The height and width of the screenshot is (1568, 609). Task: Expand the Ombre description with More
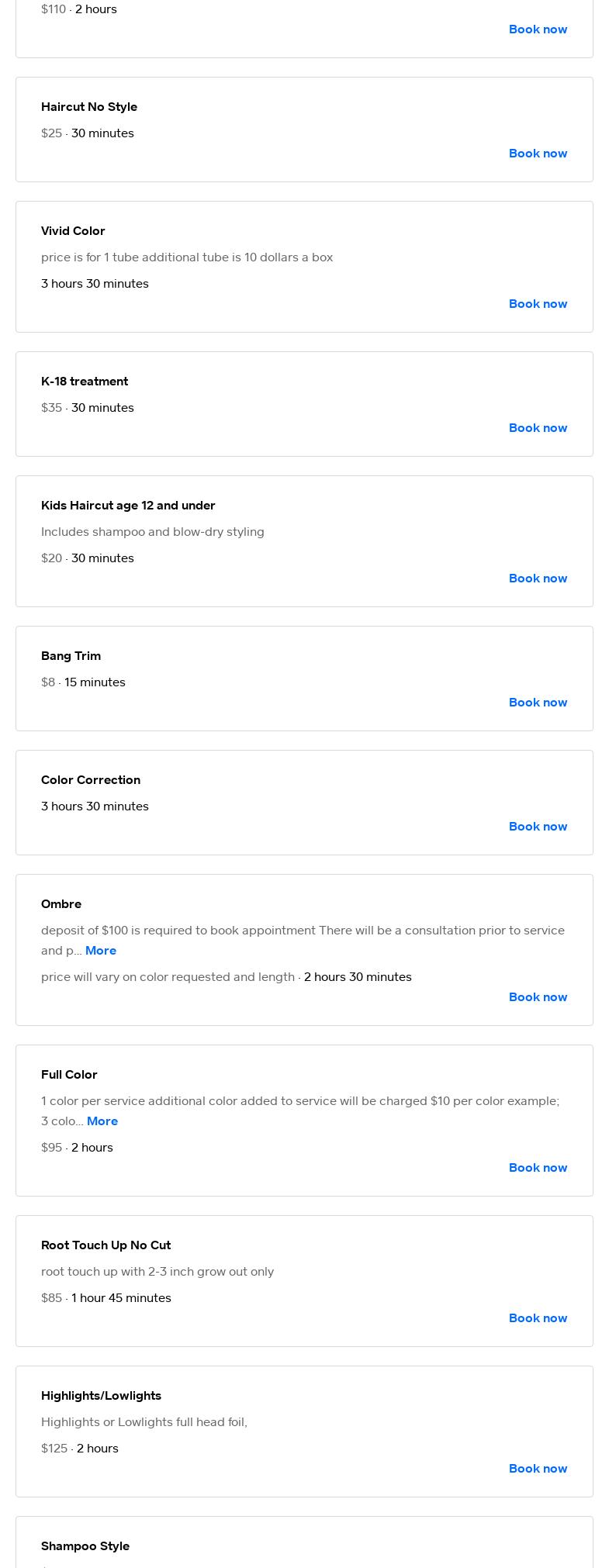pos(101,951)
